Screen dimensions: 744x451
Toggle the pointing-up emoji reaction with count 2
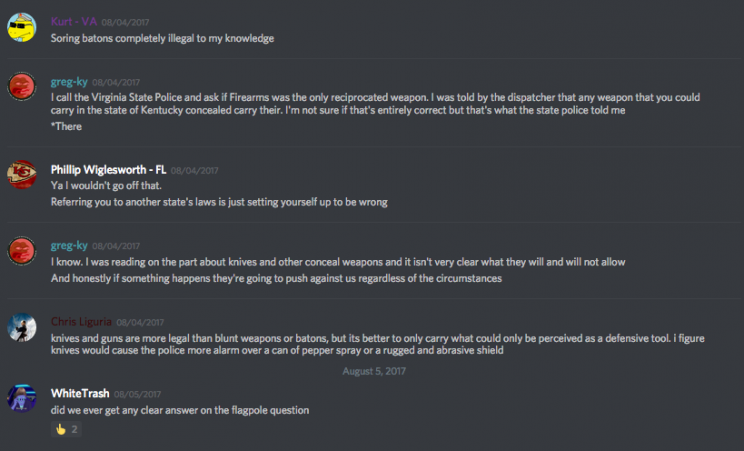[68, 429]
